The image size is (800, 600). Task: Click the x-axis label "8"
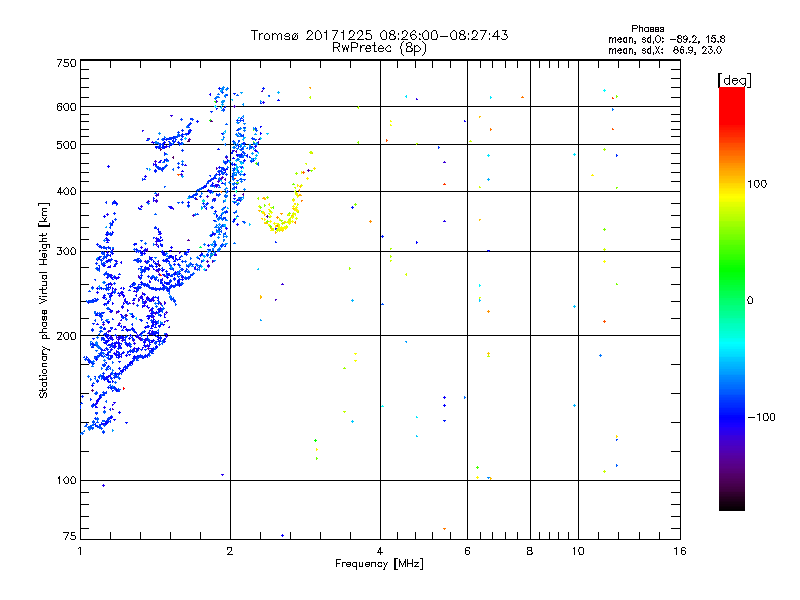[x=530, y=551]
